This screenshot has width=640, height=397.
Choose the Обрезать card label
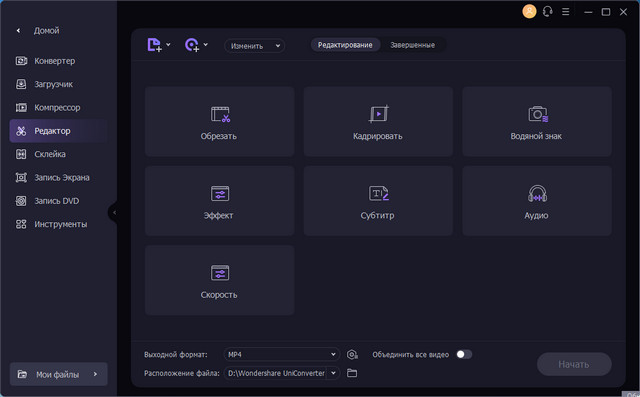[219, 136]
